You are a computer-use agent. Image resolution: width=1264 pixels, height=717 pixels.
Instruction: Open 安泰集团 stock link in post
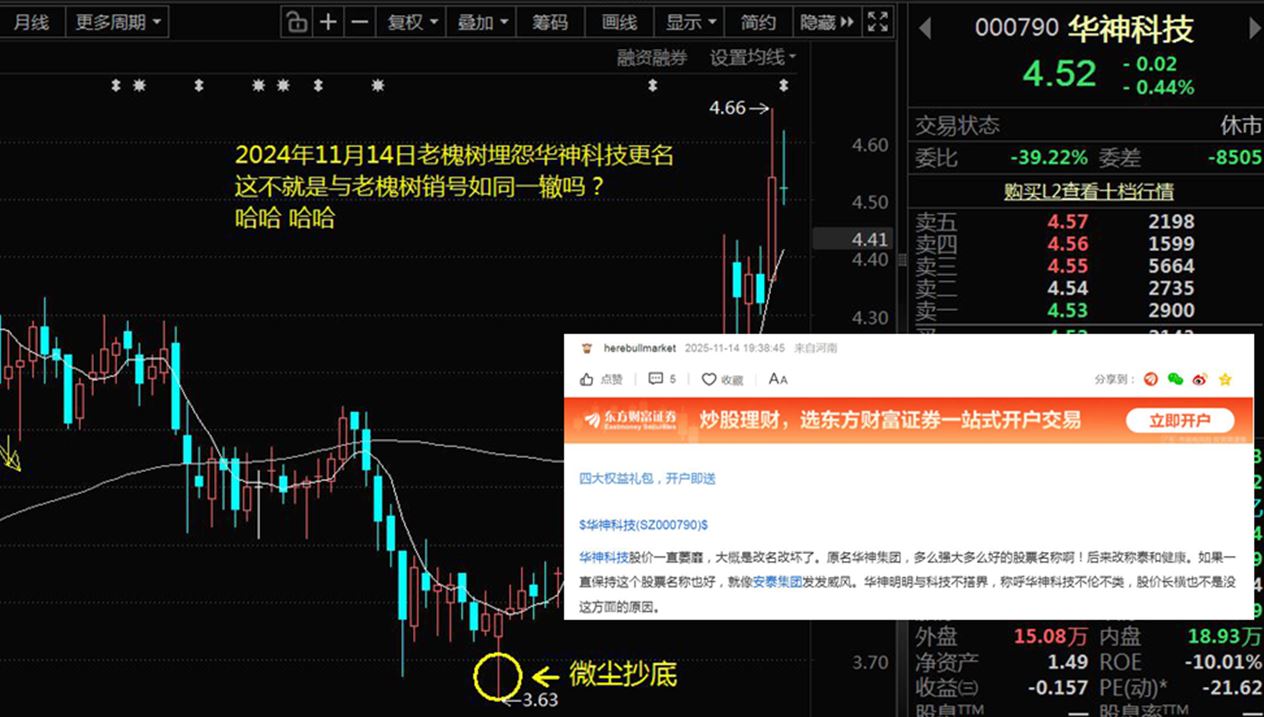[778, 582]
